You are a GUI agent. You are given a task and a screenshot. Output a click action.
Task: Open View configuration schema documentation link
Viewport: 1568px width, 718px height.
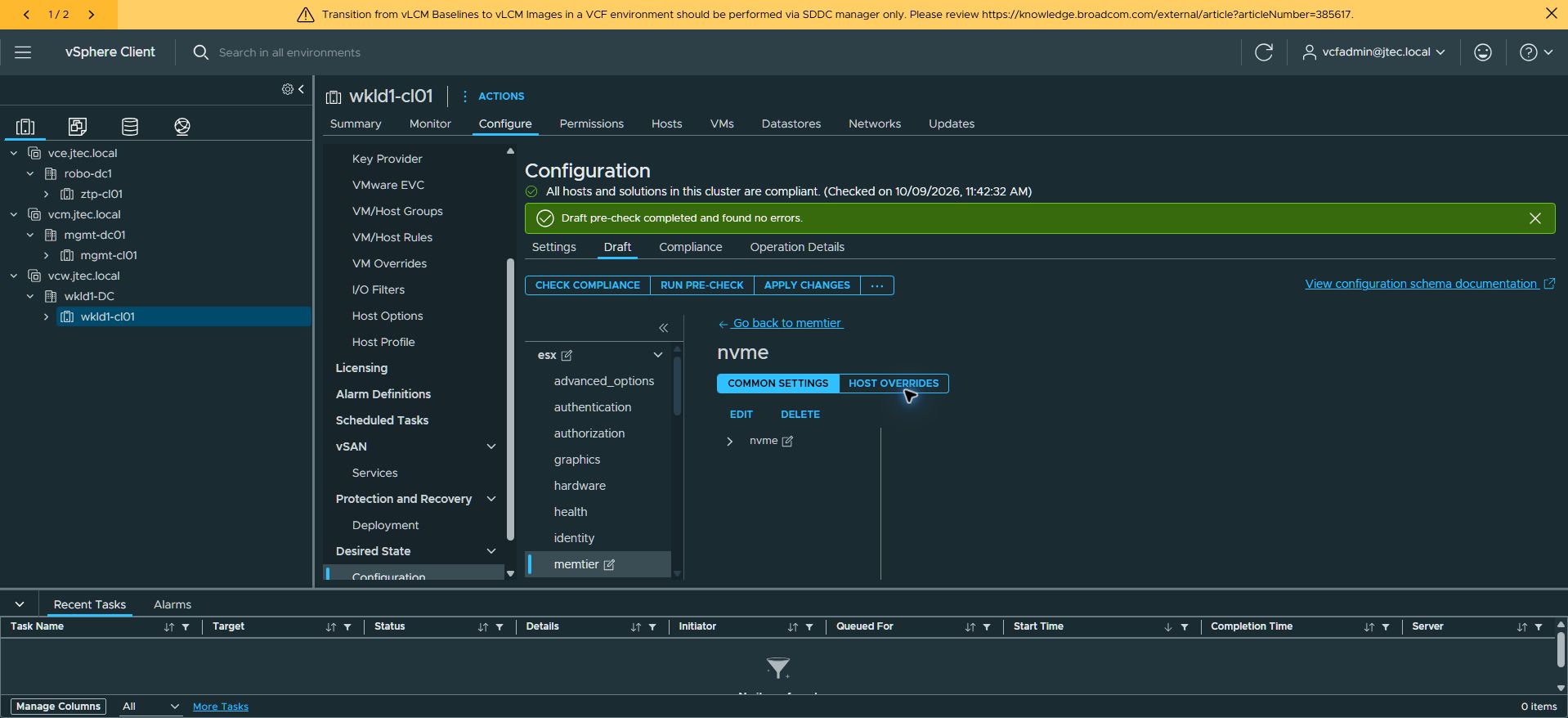click(x=1430, y=284)
